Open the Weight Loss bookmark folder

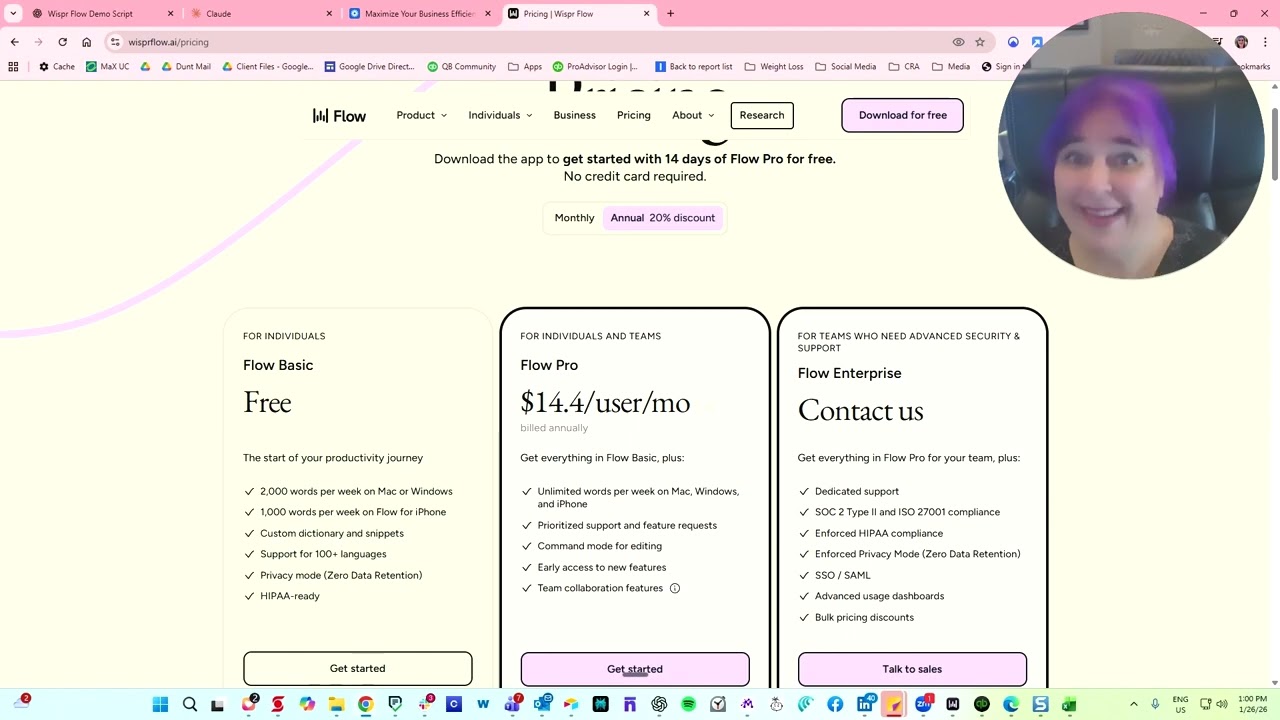point(773,67)
